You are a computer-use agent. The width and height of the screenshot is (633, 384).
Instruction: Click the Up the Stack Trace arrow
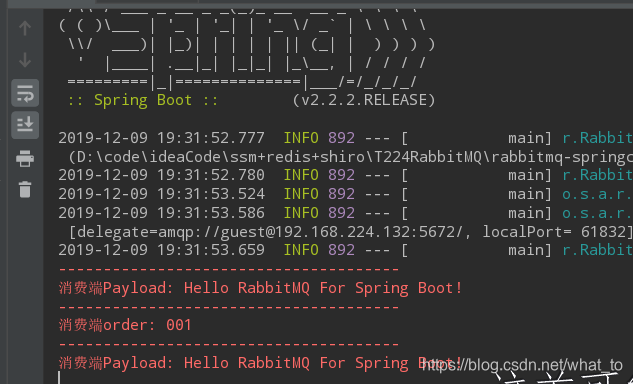tap(25, 28)
